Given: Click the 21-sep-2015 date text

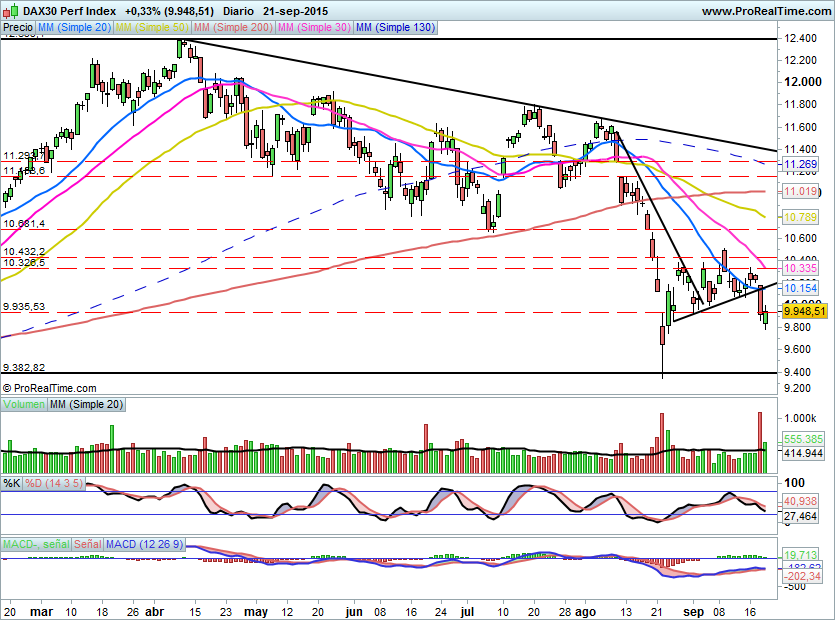Looking at the screenshot, I should (296, 11).
